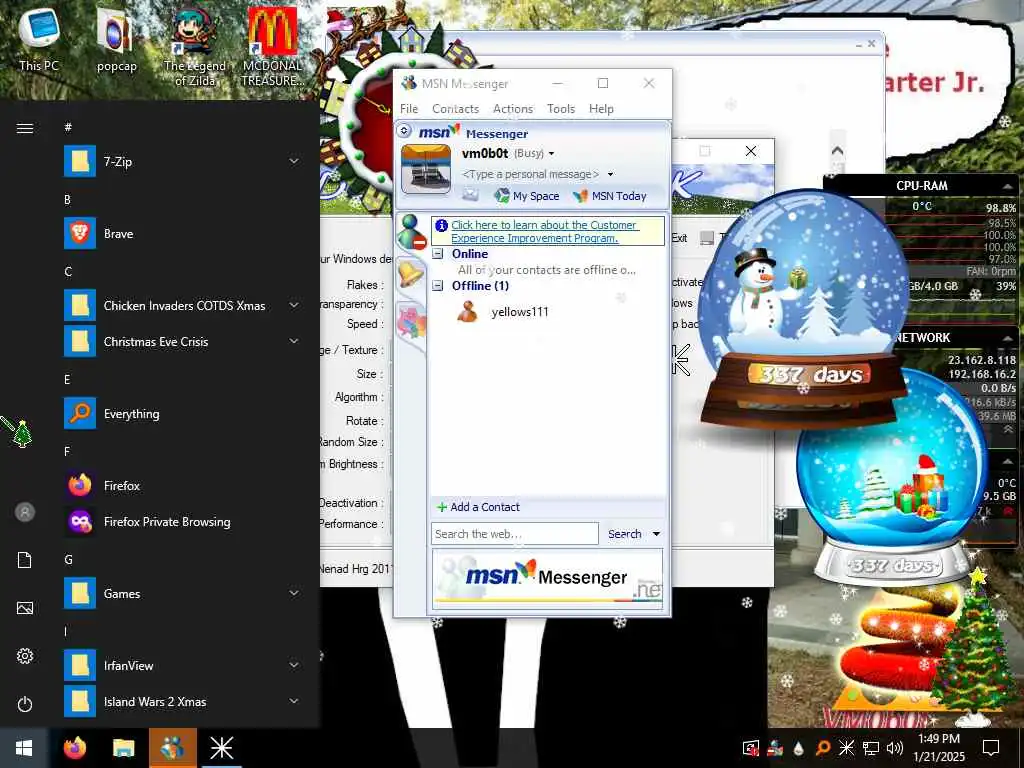This screenshot has height=768, width=1024.
Task: Open the vm0b0t Busy status dropdown
Action: 551,154
